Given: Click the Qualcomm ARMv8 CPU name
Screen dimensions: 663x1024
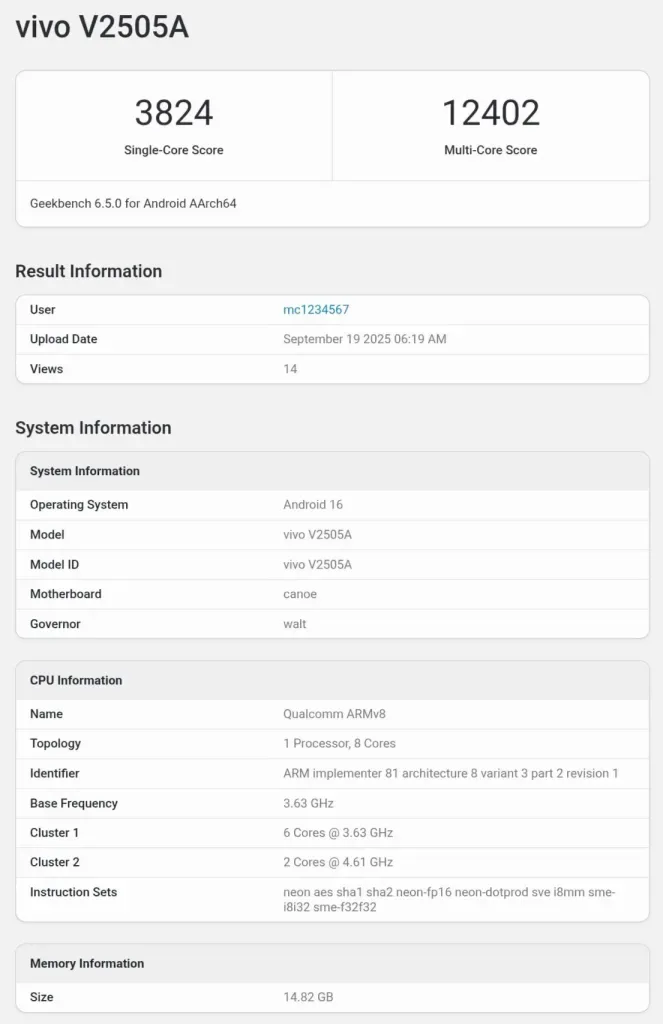Looking at the screenshot, I should (x=334, y=714).
